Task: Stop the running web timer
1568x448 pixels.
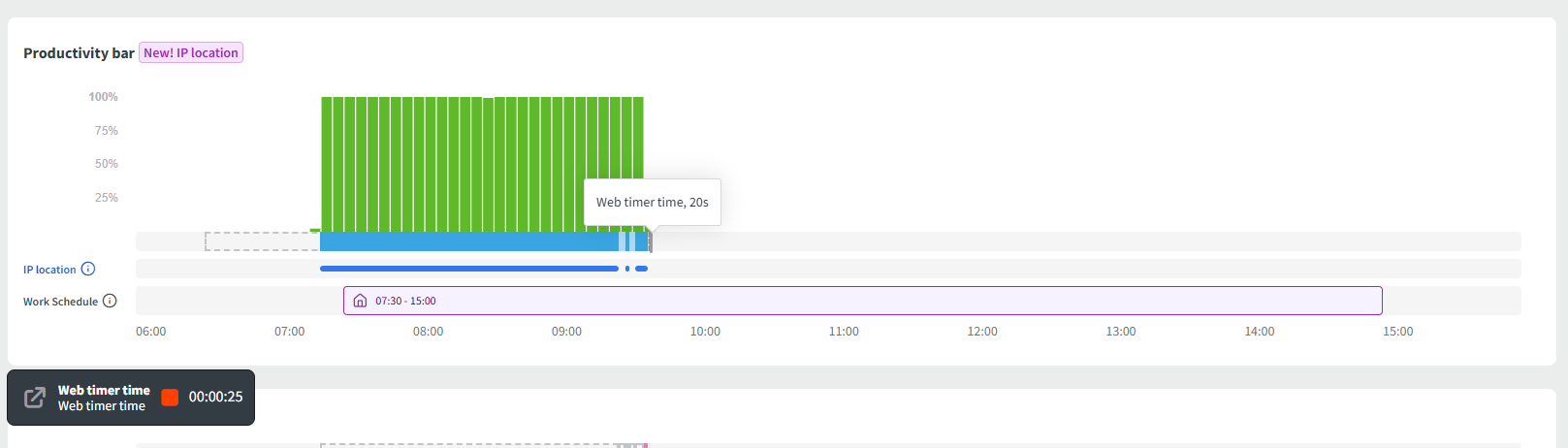Action: click(170, 398)
